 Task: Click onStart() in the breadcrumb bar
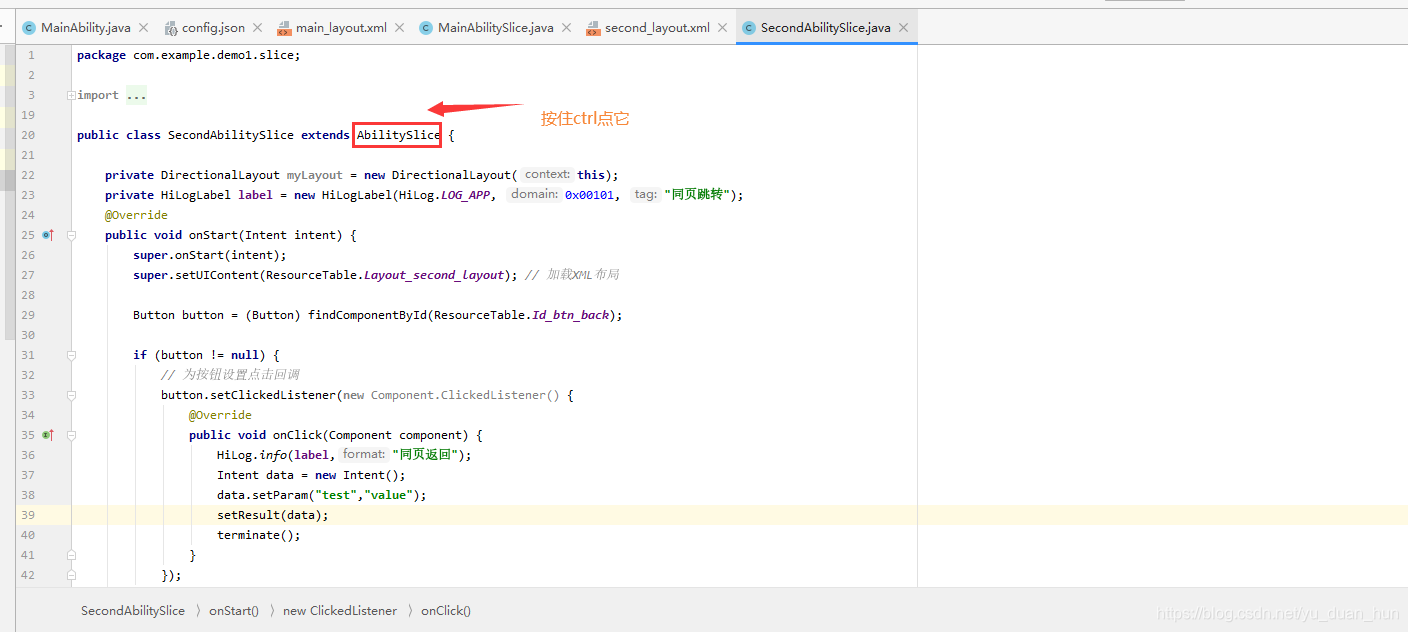tap(234, 611)
